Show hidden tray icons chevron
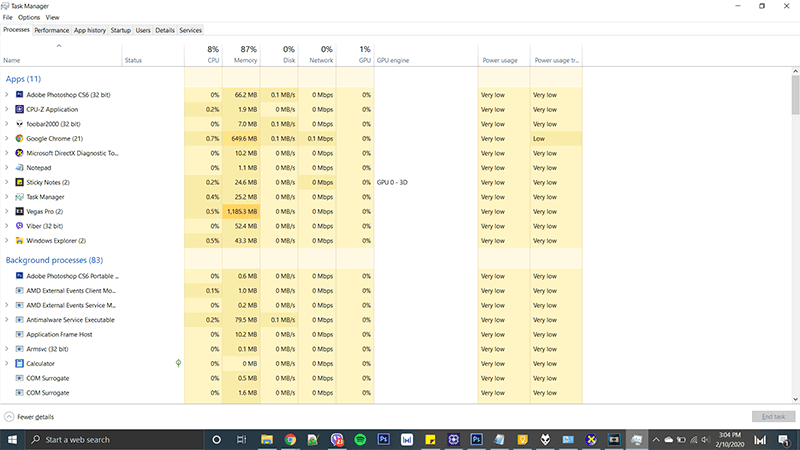Image resolution: width=800 pixels, height=450 pixels. click(656, 440)
